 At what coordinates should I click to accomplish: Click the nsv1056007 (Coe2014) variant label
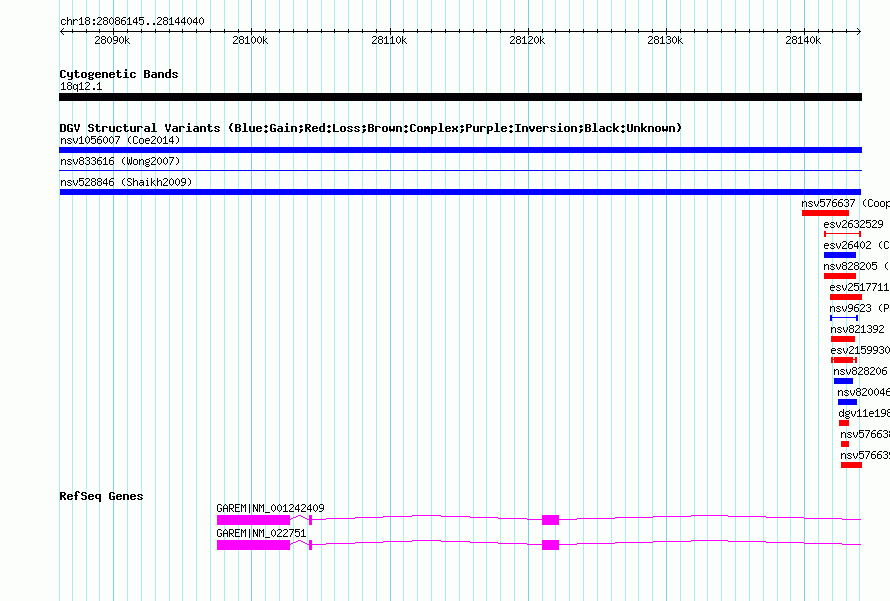coord(120,140)
